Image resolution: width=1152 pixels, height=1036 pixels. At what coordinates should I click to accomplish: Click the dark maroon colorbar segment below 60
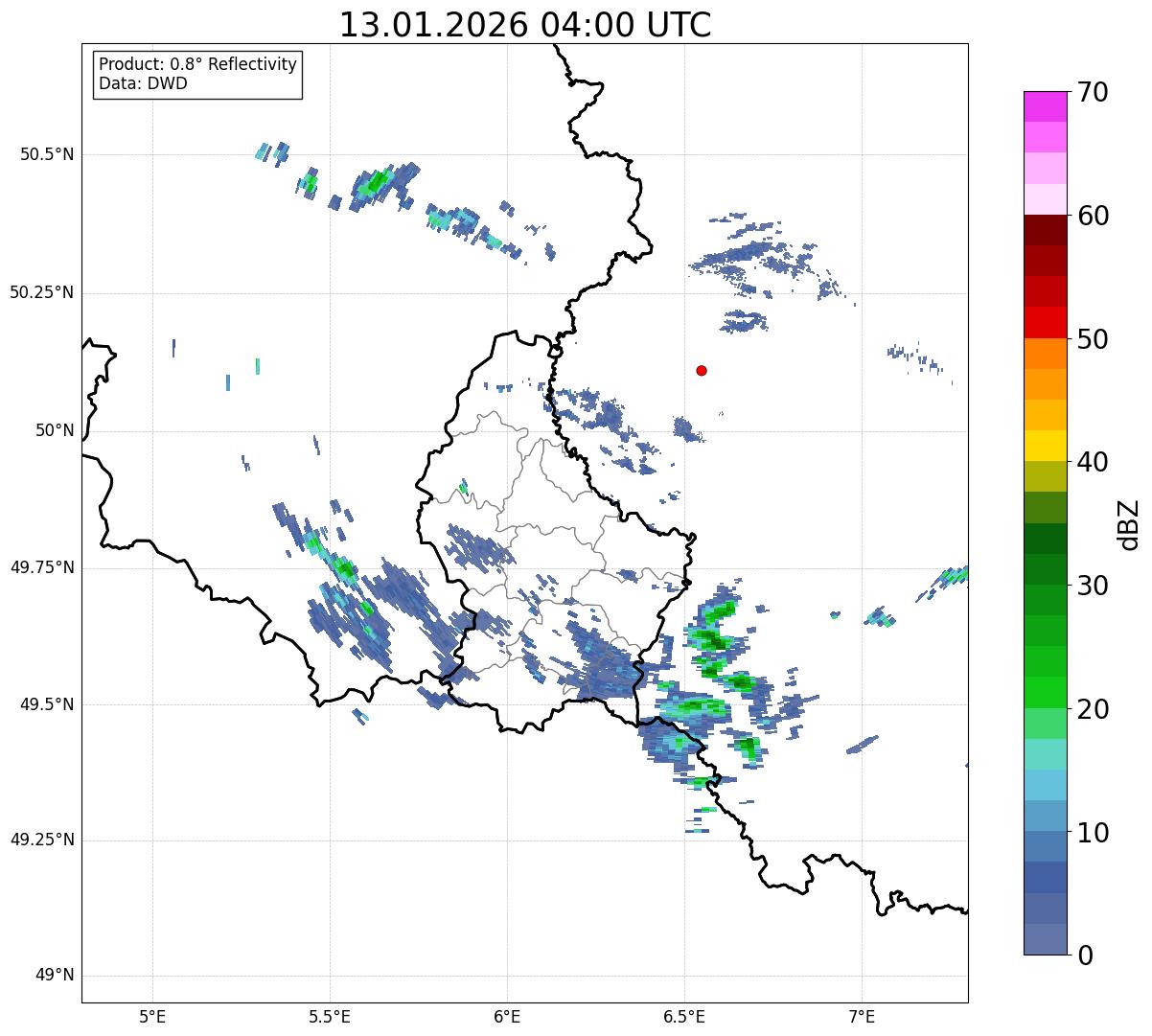(1045, 230)
